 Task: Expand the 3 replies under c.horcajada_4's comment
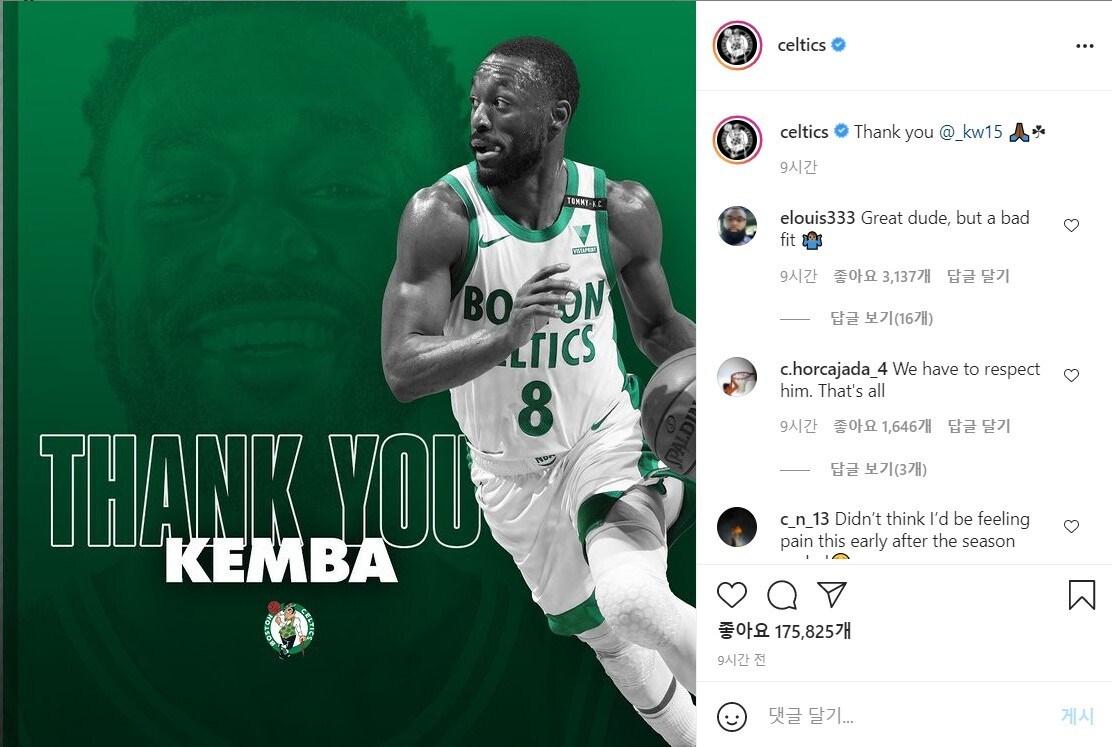879,469
